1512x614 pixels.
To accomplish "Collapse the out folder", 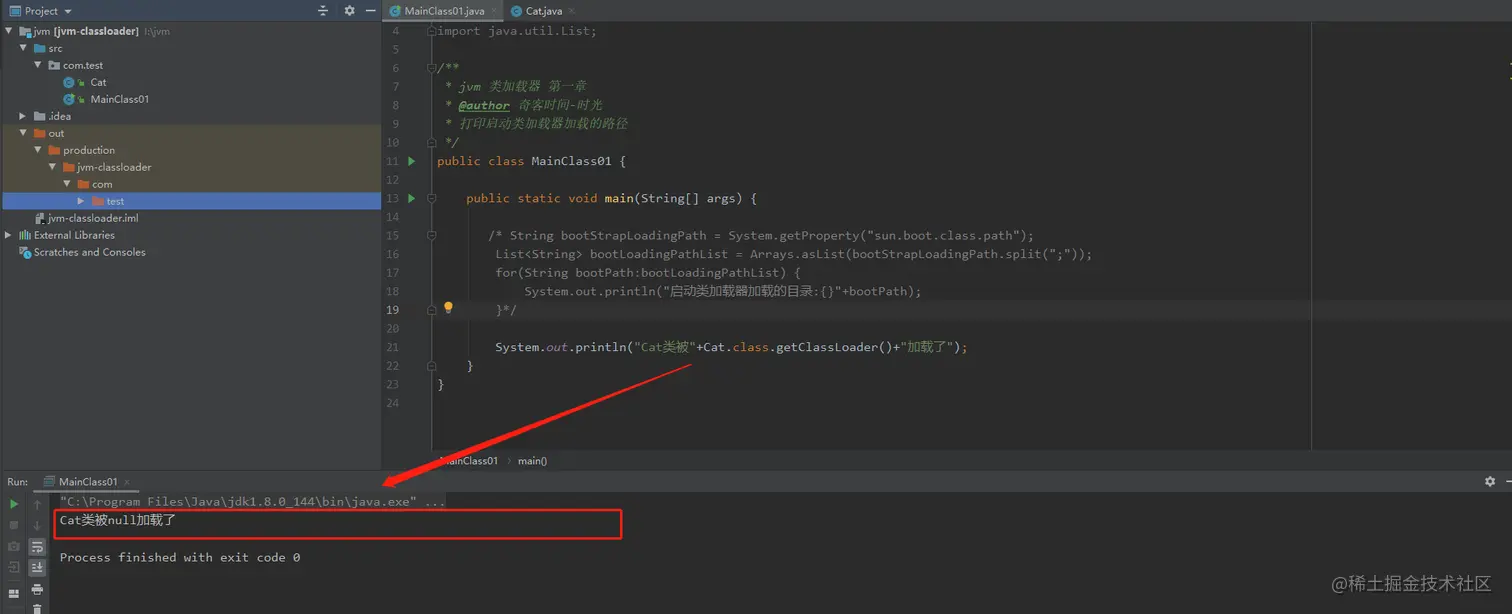I will coord(23,133).
